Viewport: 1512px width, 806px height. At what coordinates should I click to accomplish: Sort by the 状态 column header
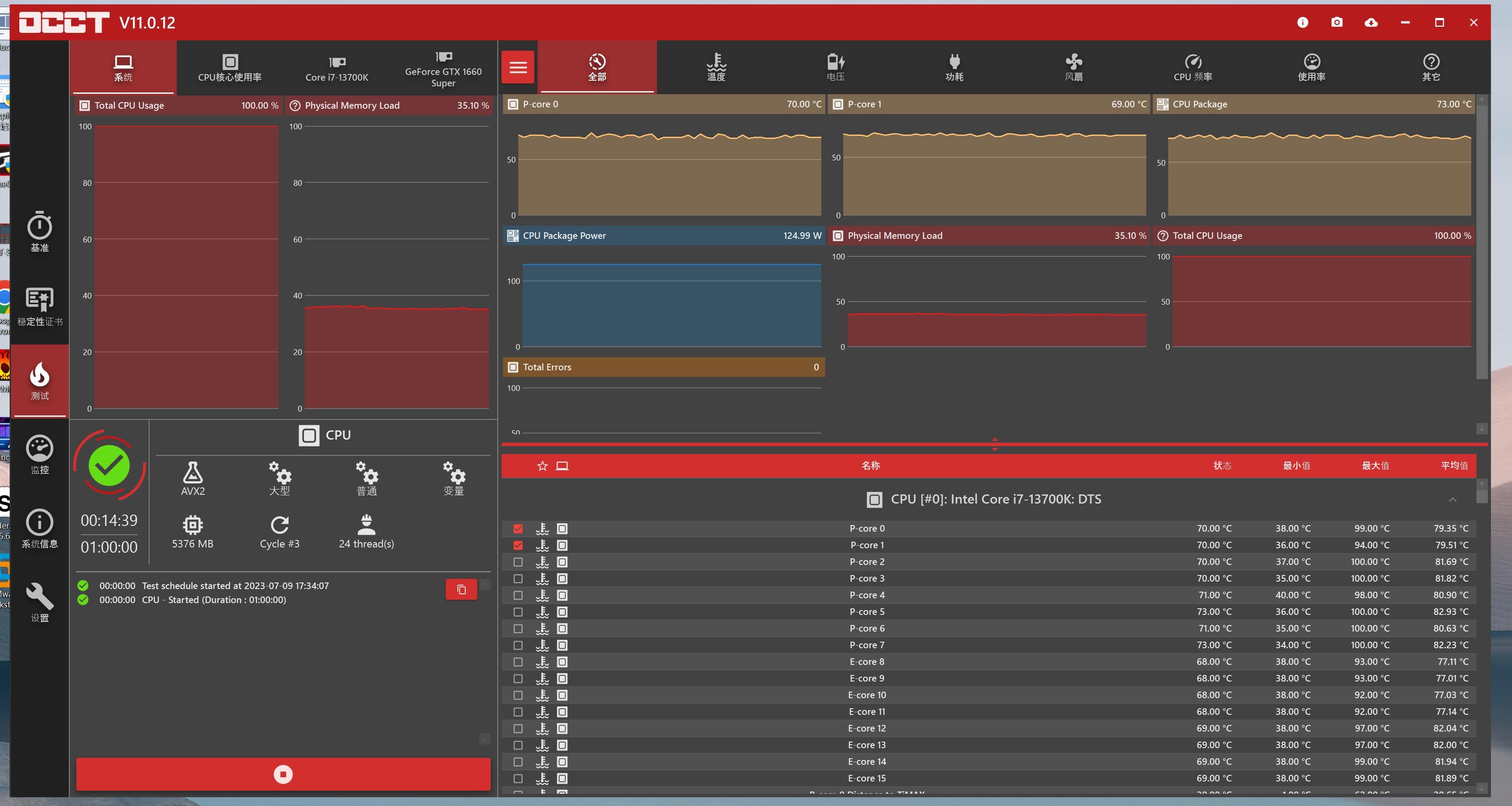click(x=1222, y=466)
